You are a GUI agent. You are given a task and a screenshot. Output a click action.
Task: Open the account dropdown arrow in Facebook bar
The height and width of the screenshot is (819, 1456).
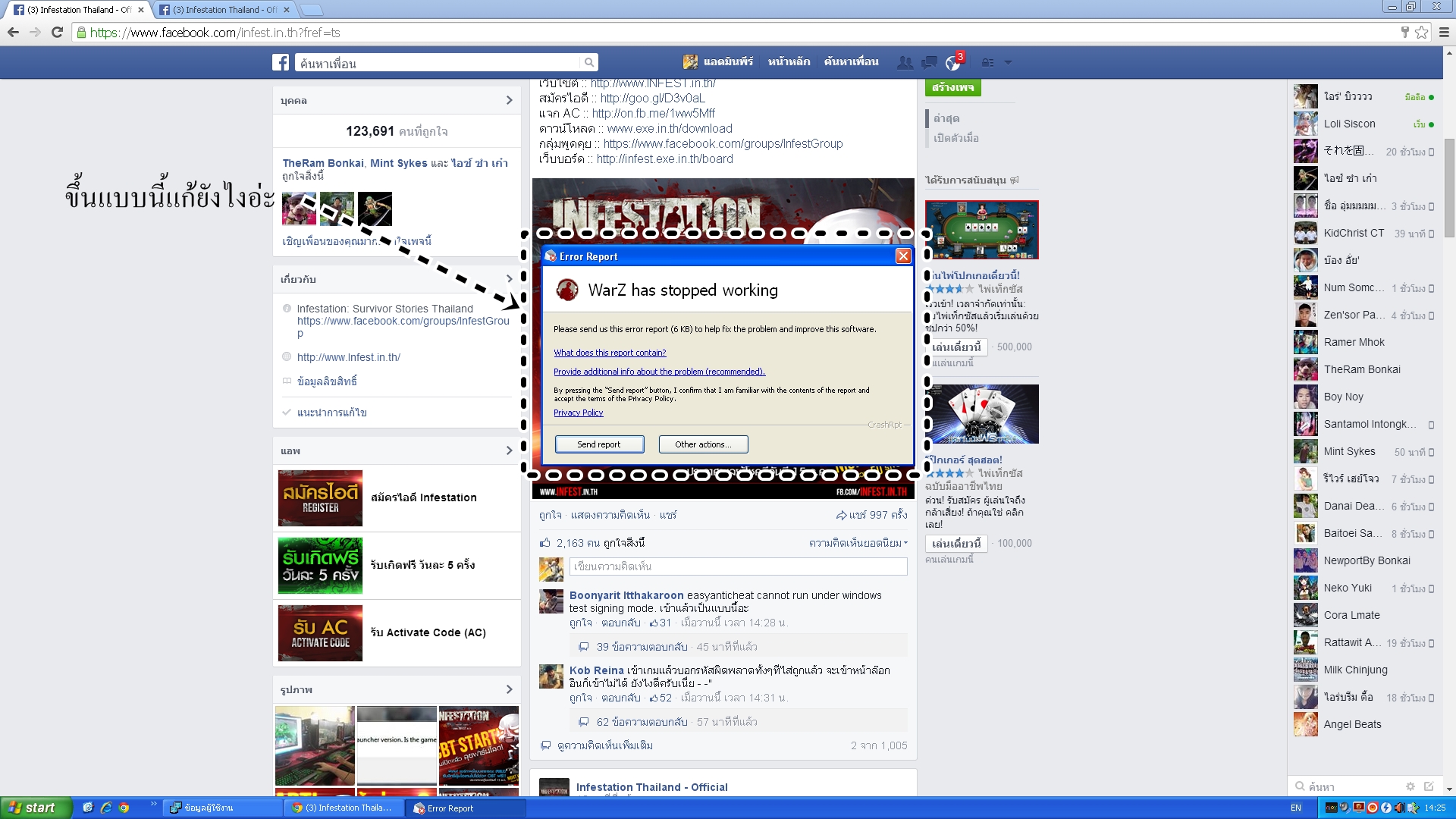point(1008,62)
